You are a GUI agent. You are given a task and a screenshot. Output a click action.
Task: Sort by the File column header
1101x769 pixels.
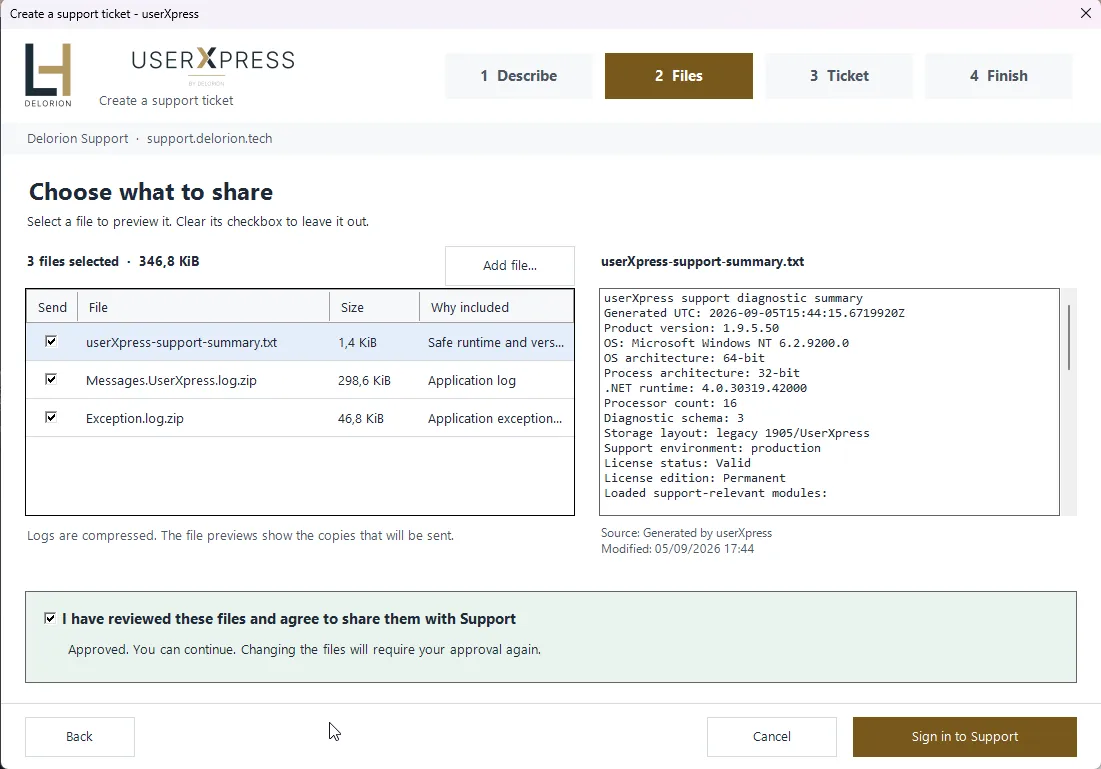click(204, 307)
